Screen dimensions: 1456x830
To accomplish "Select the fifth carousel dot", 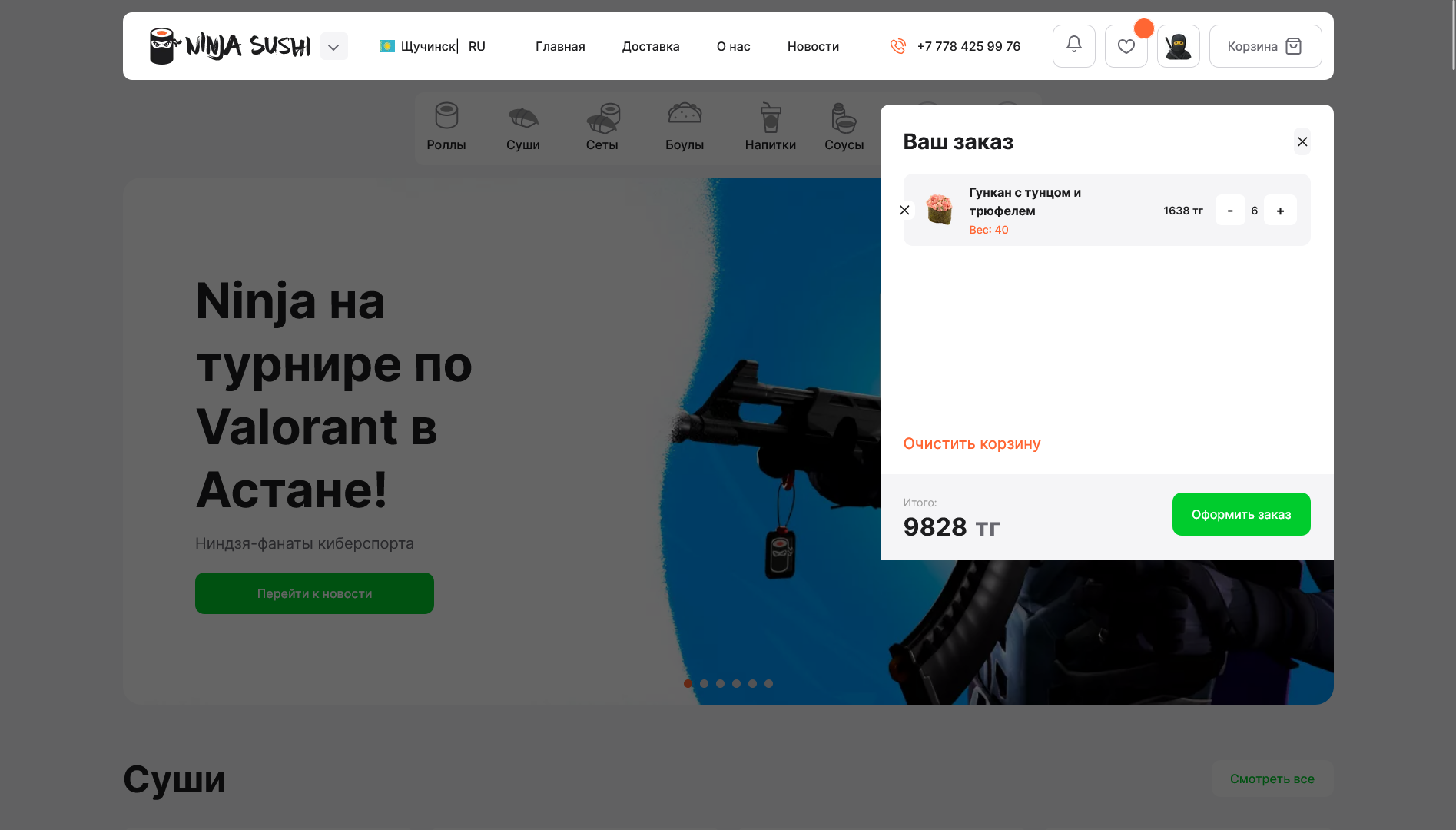I will tap(752, 683).
